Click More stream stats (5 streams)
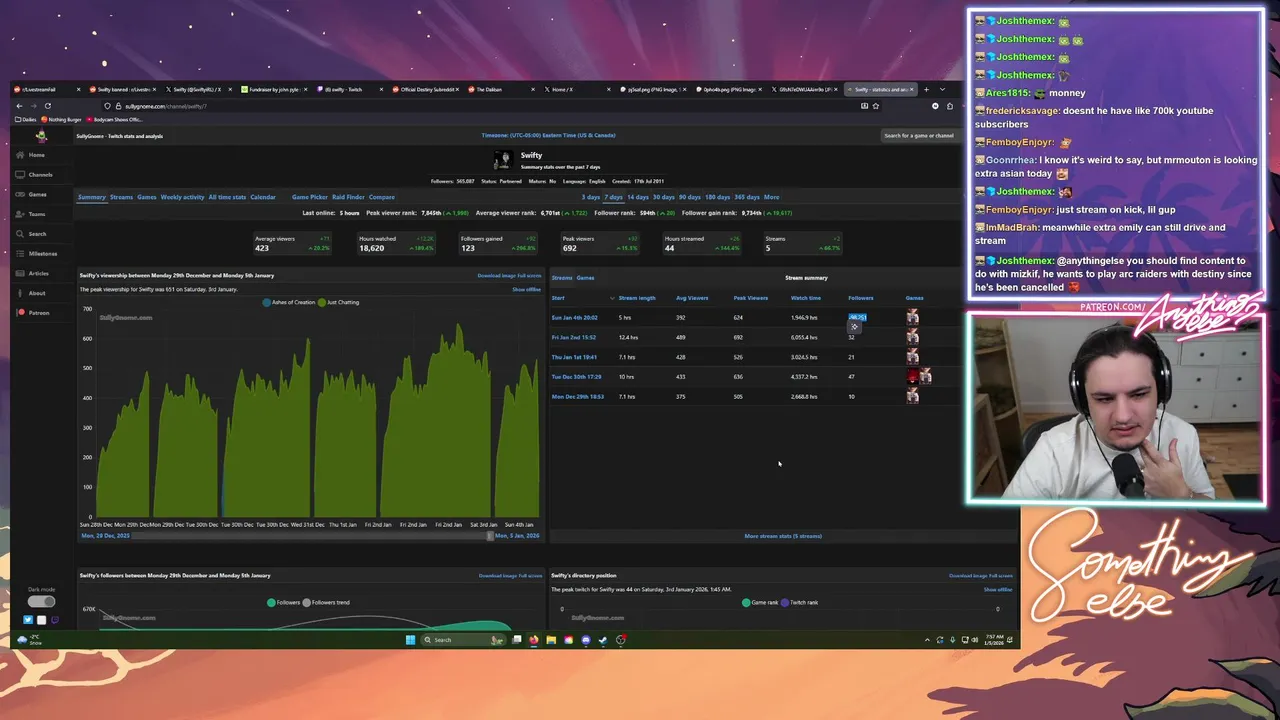The height and width of the screenshot is (720, 1280). coord(783,536)
